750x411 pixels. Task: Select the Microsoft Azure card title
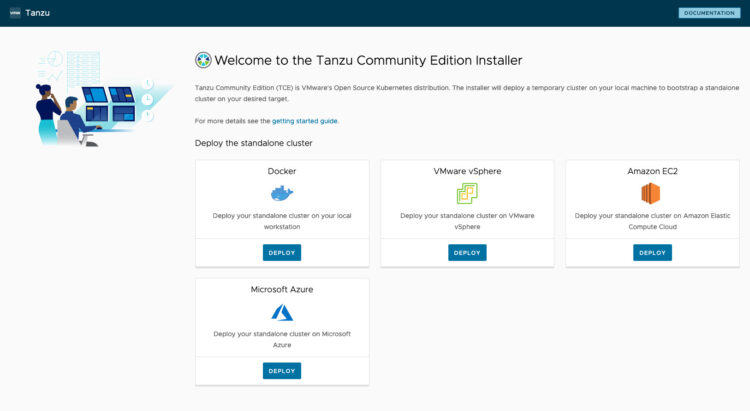pos(282,289)
